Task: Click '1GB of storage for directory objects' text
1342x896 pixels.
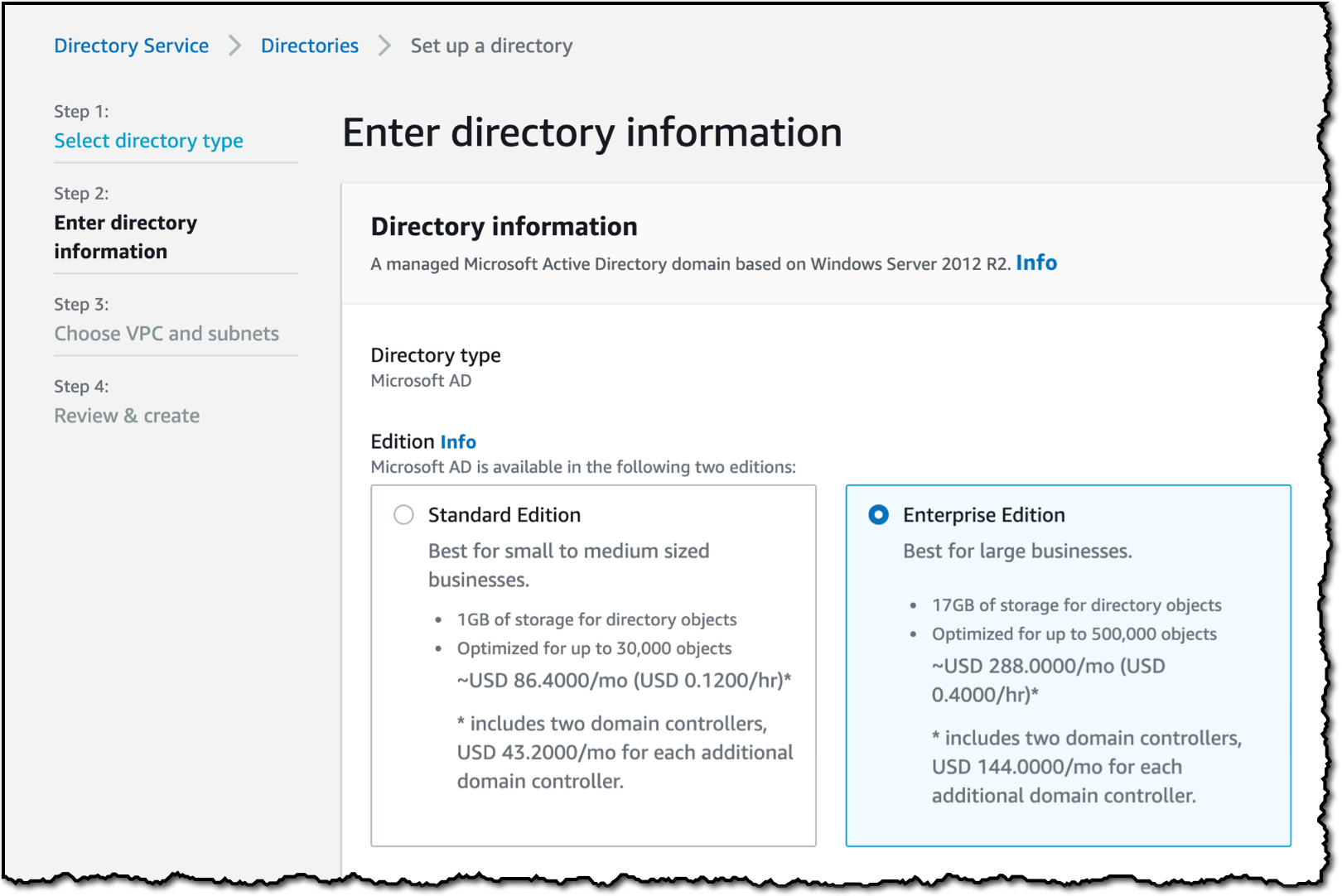Action: (x=596, y=619)
